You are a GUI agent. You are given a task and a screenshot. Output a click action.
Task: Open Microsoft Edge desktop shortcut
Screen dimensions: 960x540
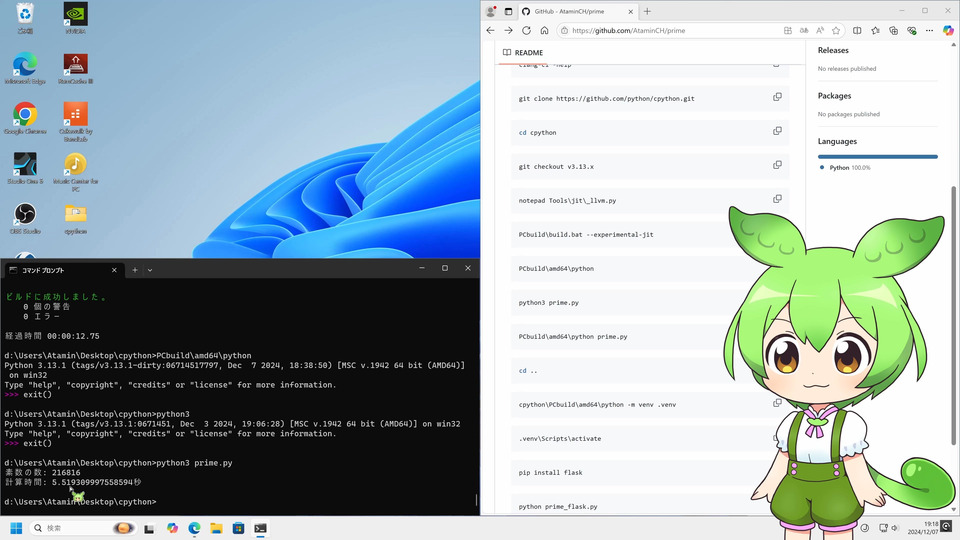pos(25,68)
